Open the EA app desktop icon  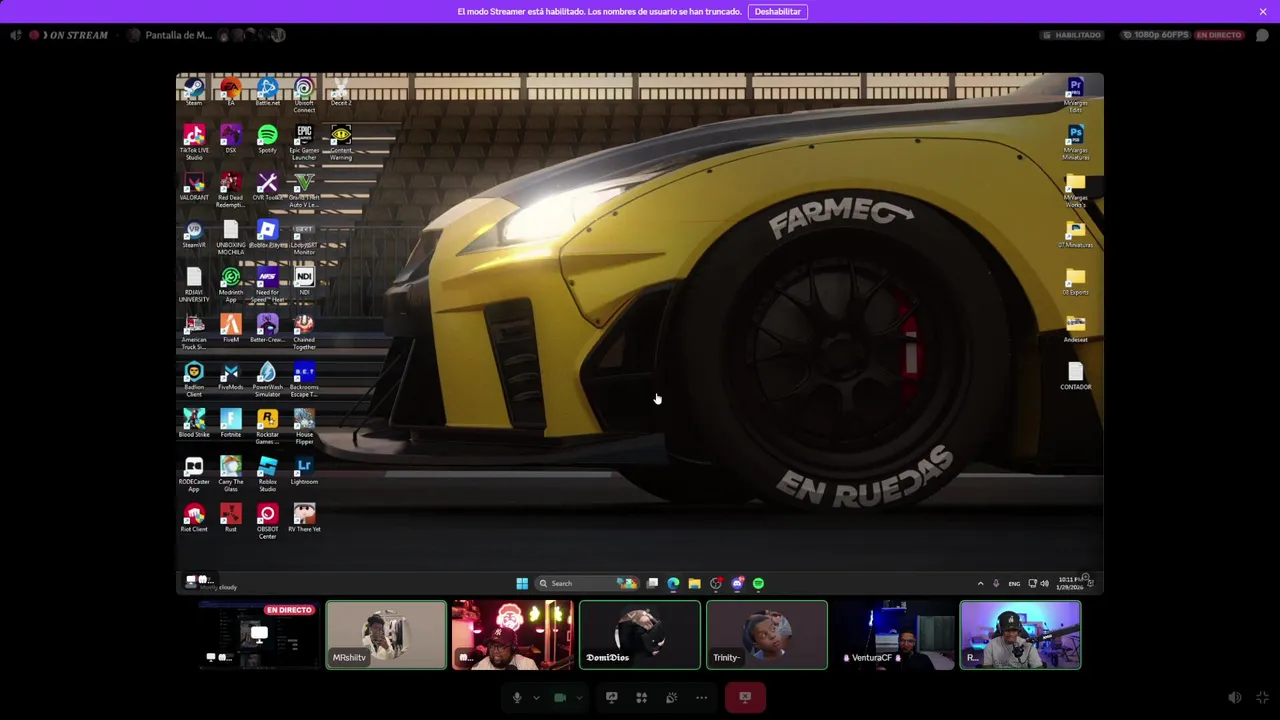[231, 91]
